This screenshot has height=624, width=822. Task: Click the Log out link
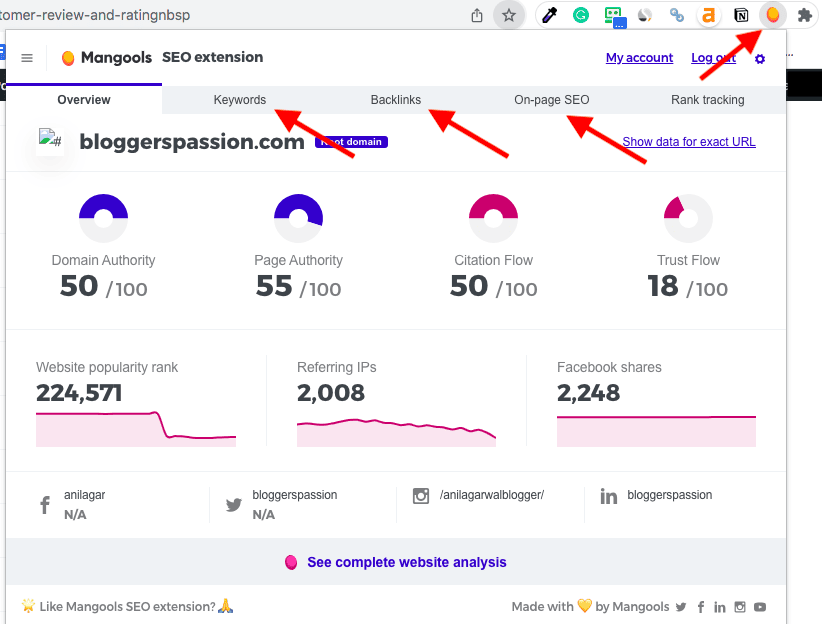click(713, 58)
